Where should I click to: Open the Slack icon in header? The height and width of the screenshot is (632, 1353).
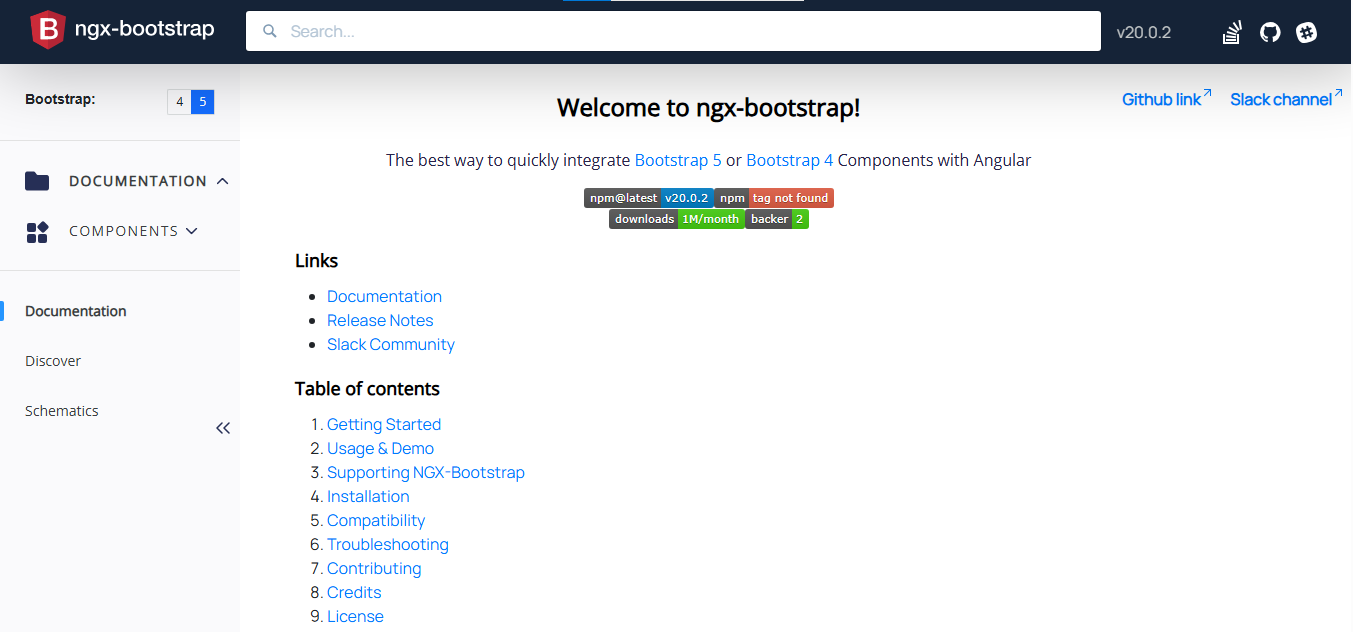[x=1306, y=32]
